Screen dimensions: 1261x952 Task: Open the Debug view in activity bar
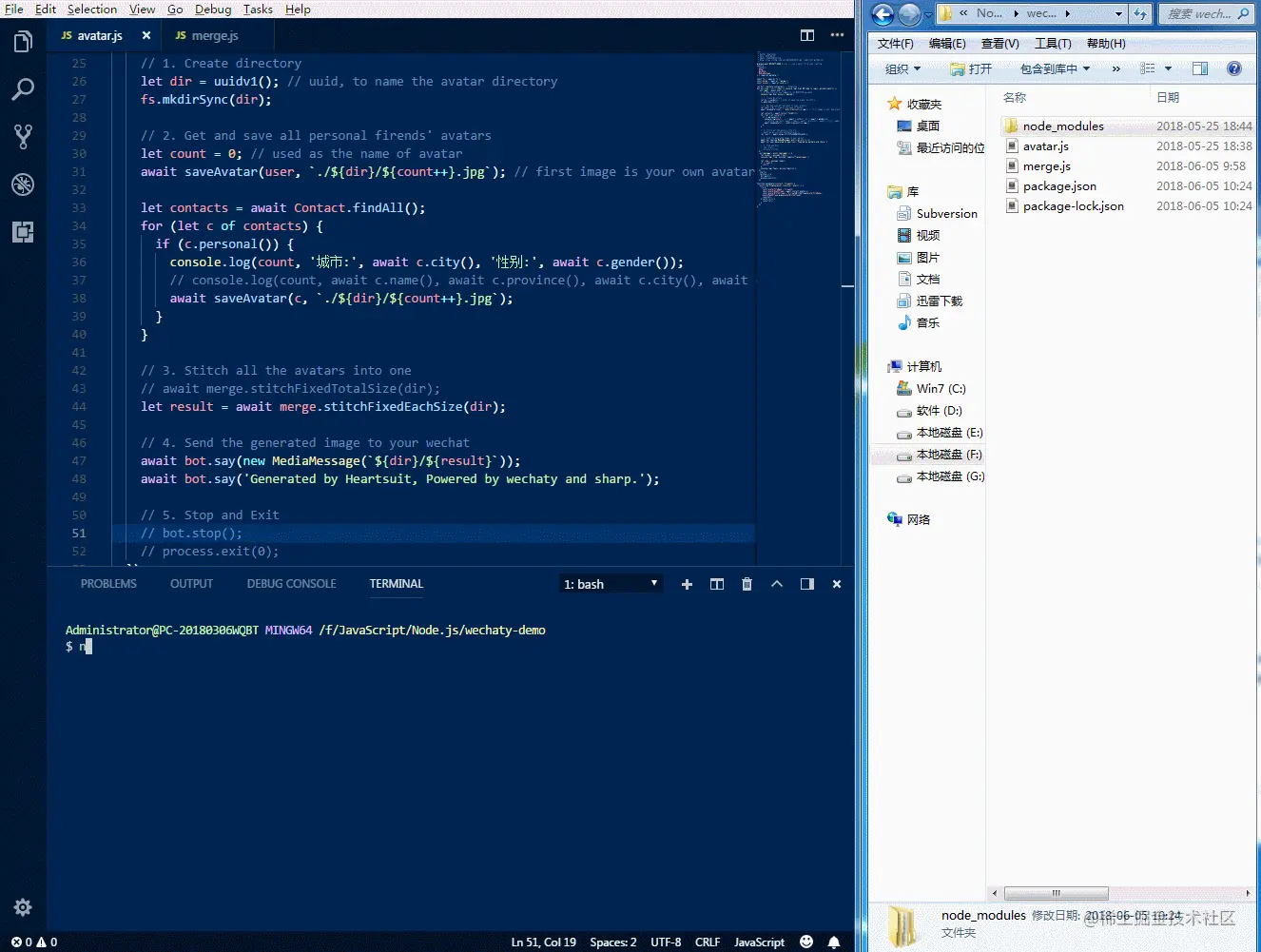coord(23,185)
